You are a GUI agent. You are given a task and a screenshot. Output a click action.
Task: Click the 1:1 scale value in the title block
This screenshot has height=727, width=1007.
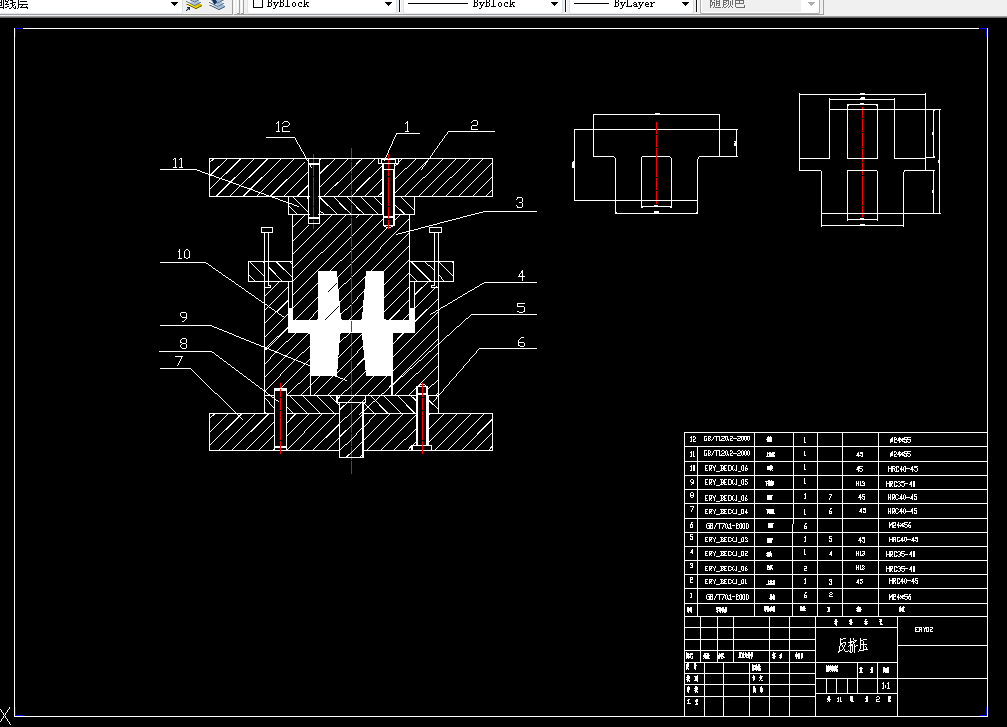[x=886, y=686]
